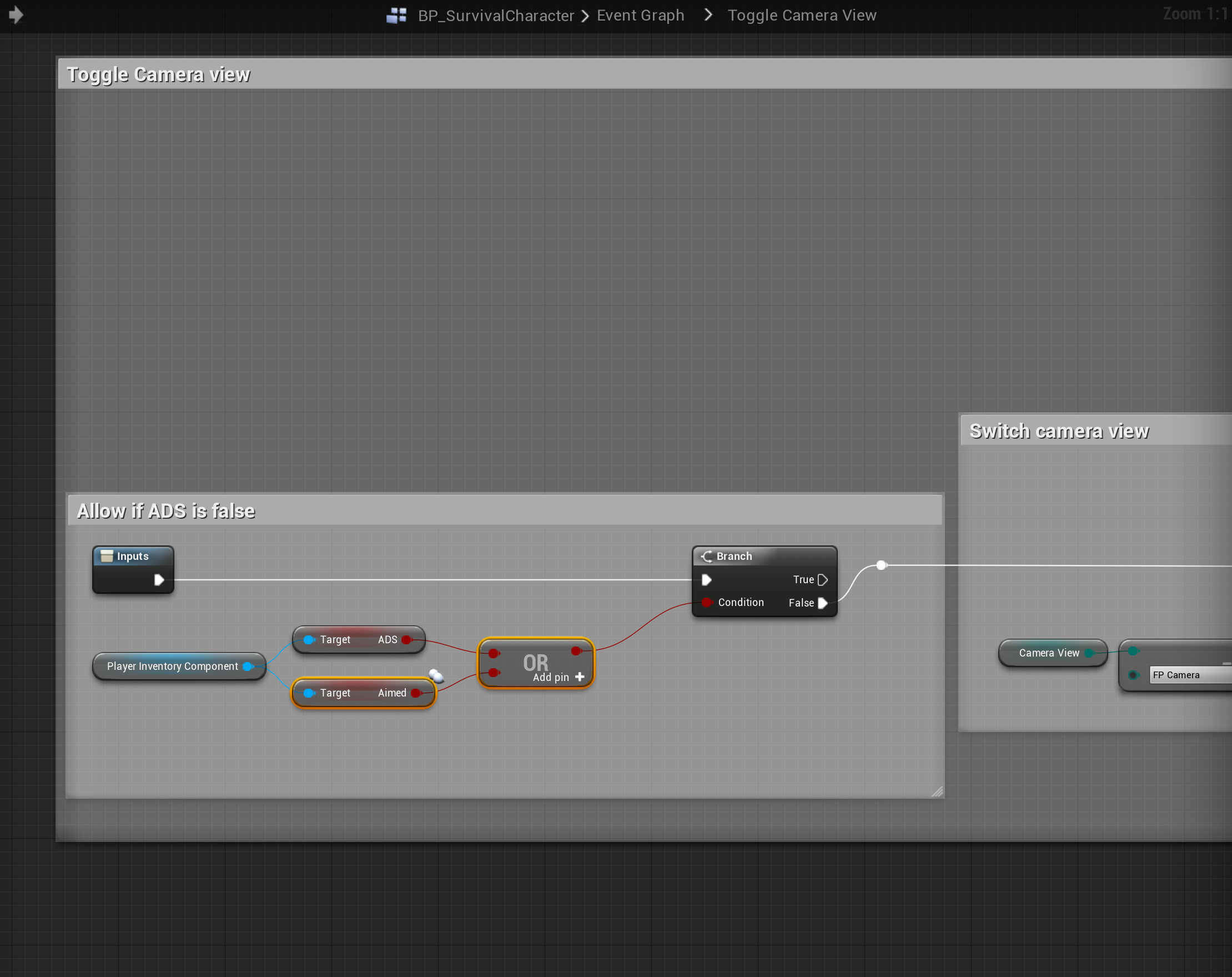1232x977 pixels.
Task: Click the Inputs node execution output pin
Action: [x=159, y=580]
